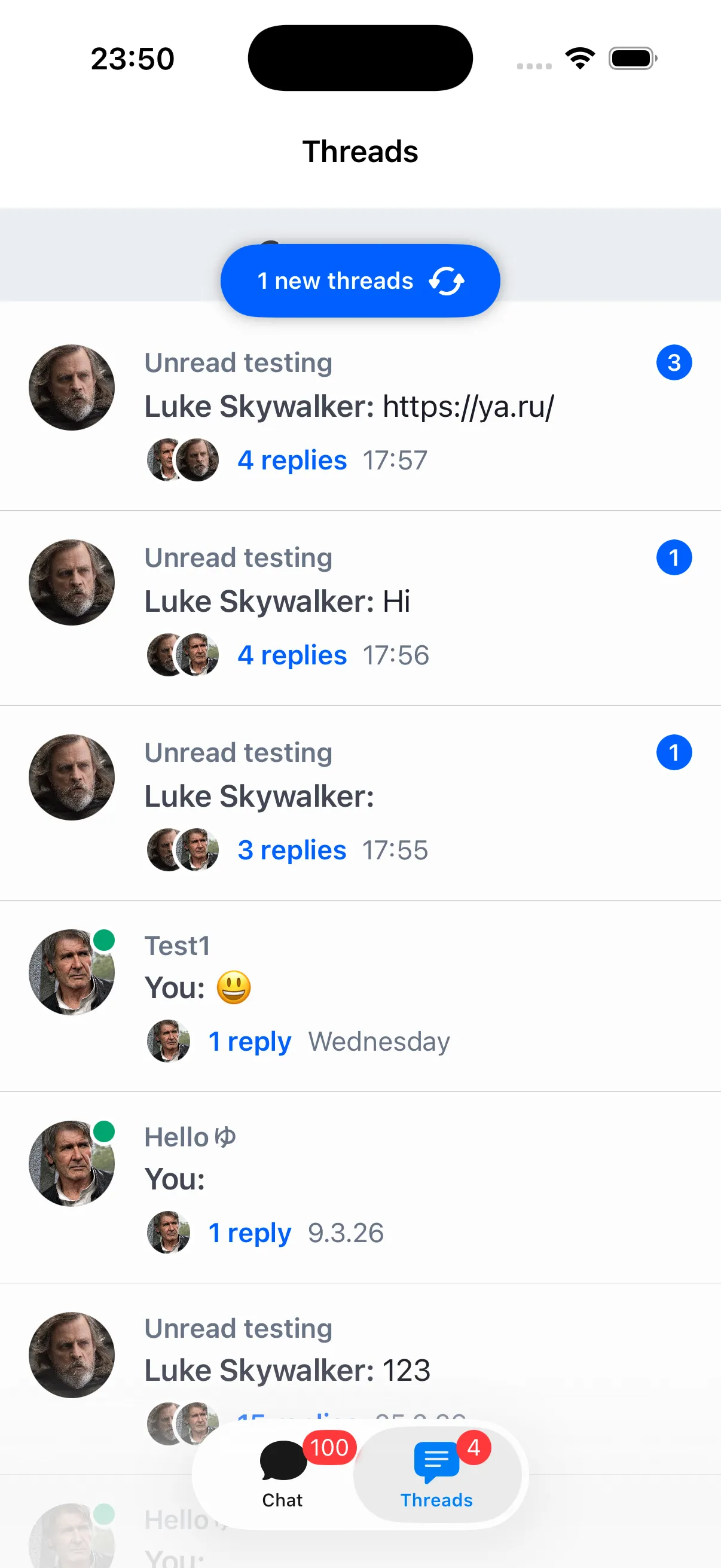Viewport: 721px width, 1568px height.
Task: Tap the "1 reply" link from Wednesday
Action: (249, 1042)
